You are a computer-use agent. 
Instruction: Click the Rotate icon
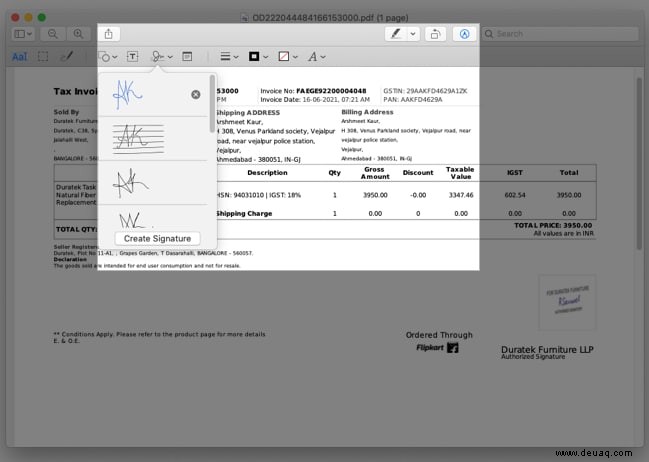435,34
